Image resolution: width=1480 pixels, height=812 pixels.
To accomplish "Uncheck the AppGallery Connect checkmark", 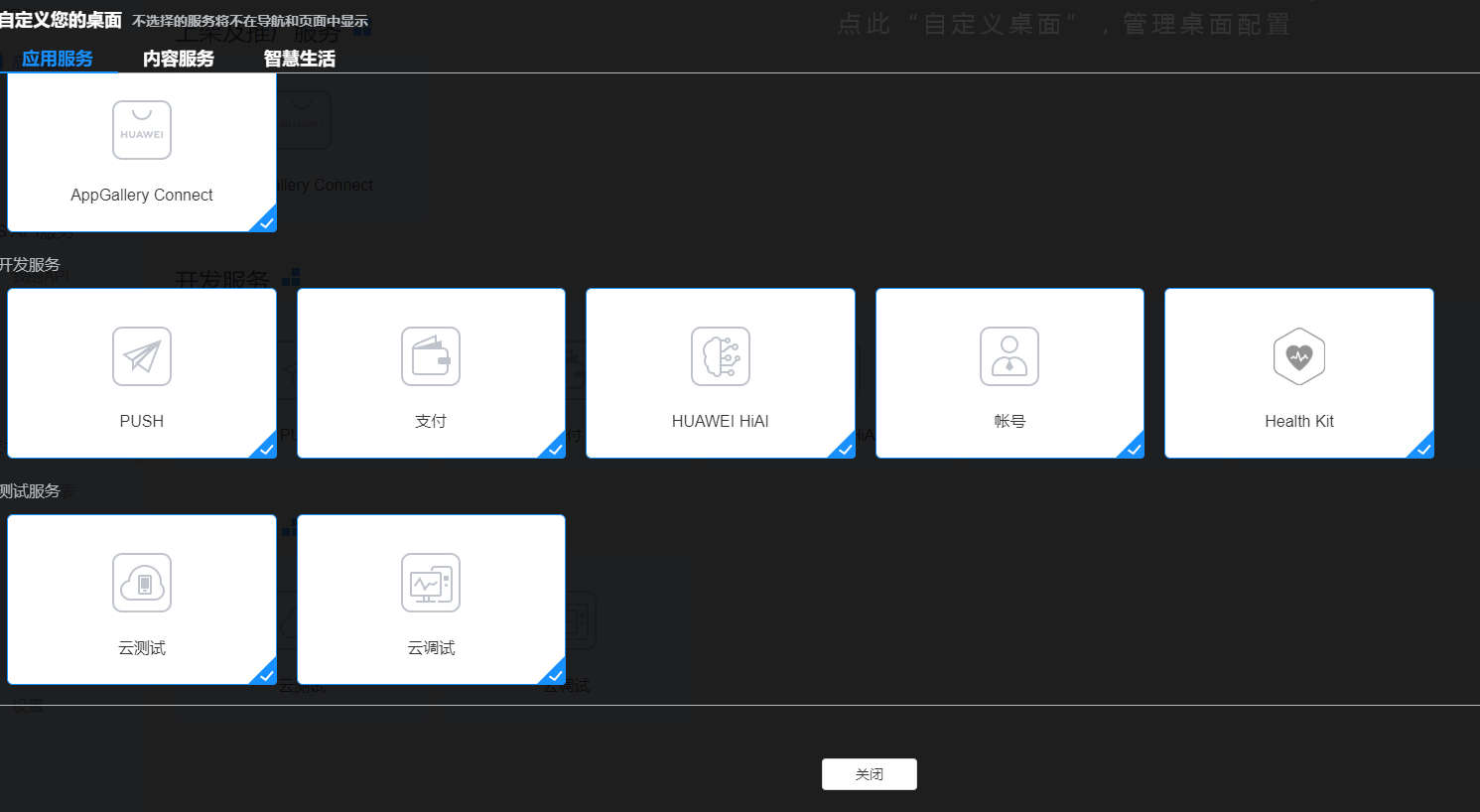I will [265, 221].
